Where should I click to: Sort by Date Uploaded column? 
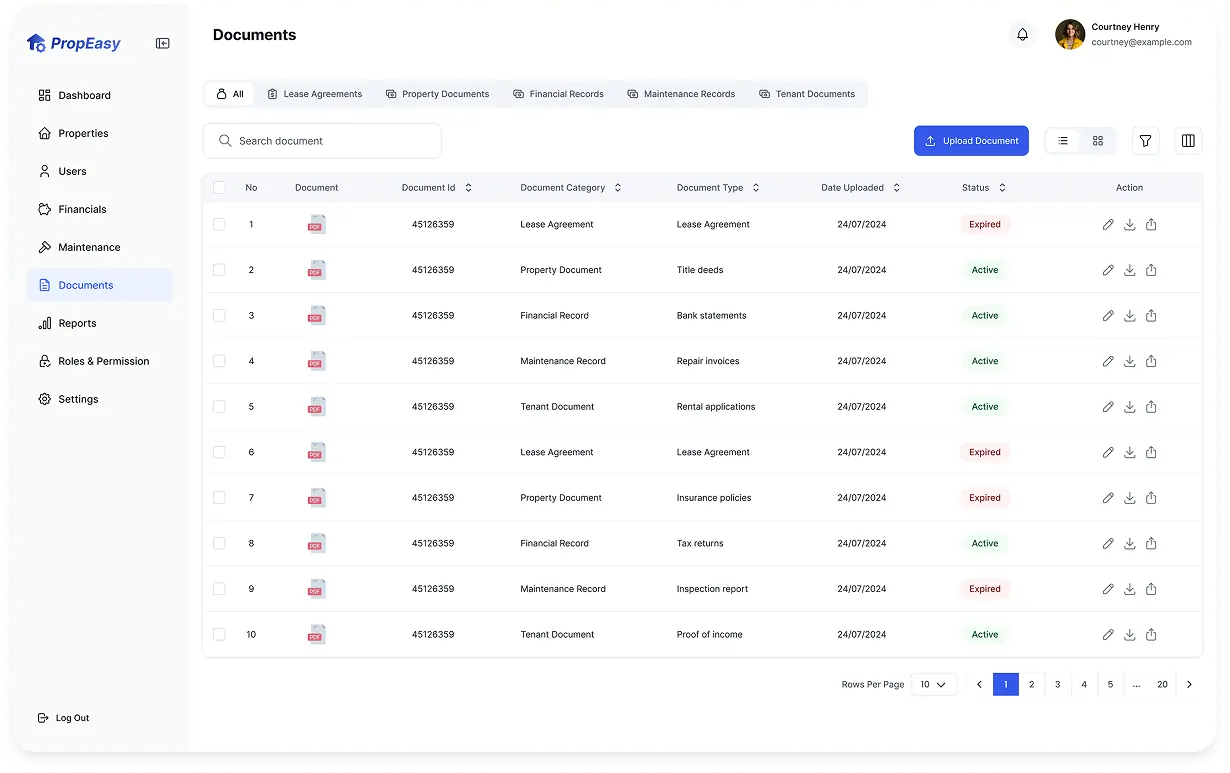click(896, 188)
